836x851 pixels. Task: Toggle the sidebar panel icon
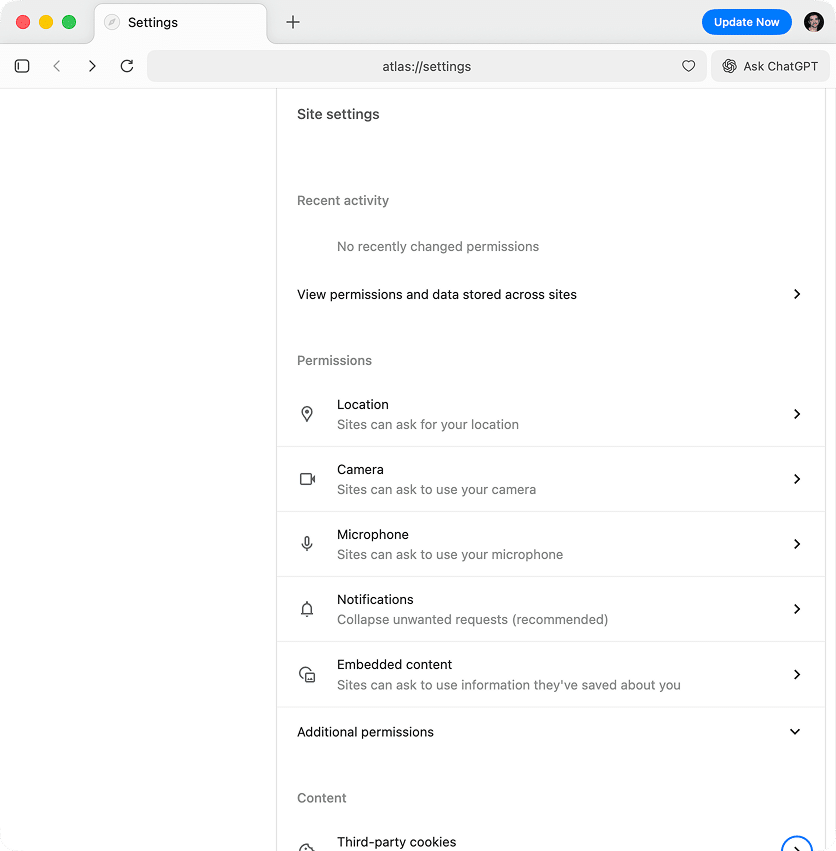click(22, 66)
